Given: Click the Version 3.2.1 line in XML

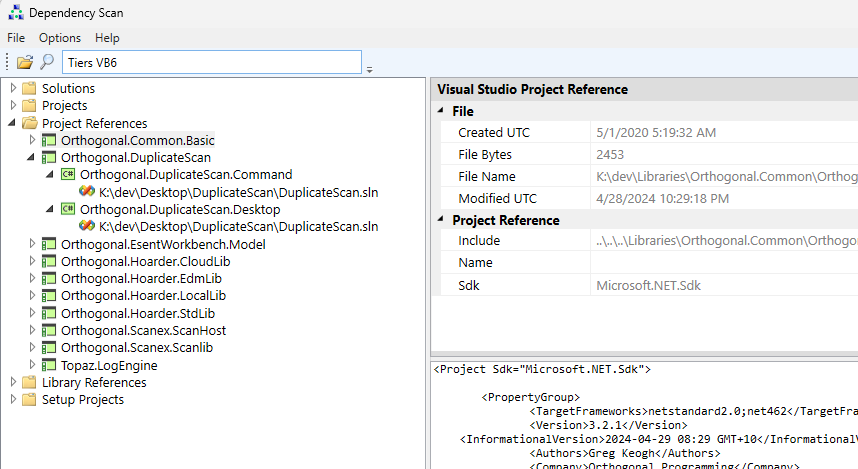Looking at the screenshot, I should coord(608,425).
